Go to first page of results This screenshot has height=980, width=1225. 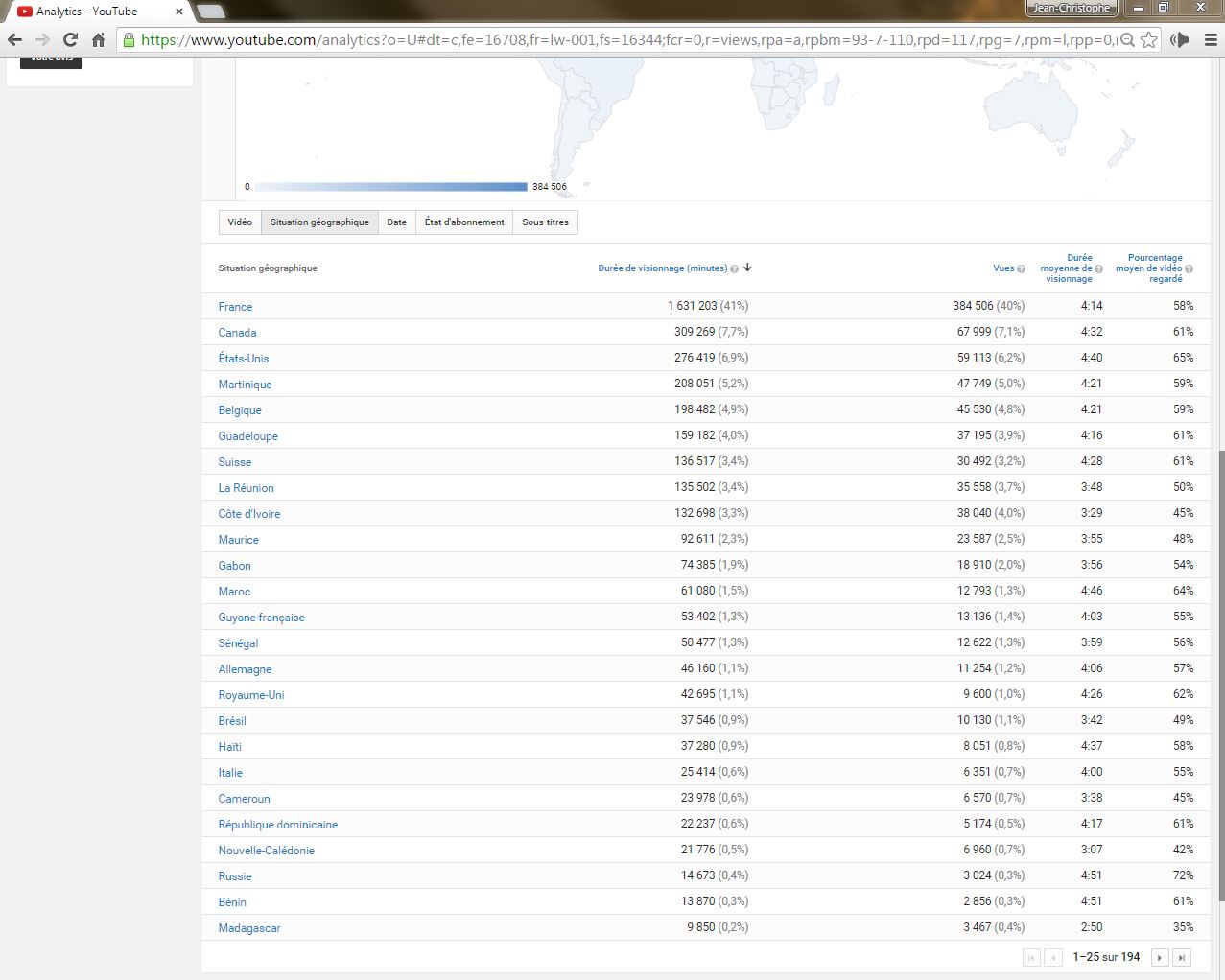point(1031,957)
